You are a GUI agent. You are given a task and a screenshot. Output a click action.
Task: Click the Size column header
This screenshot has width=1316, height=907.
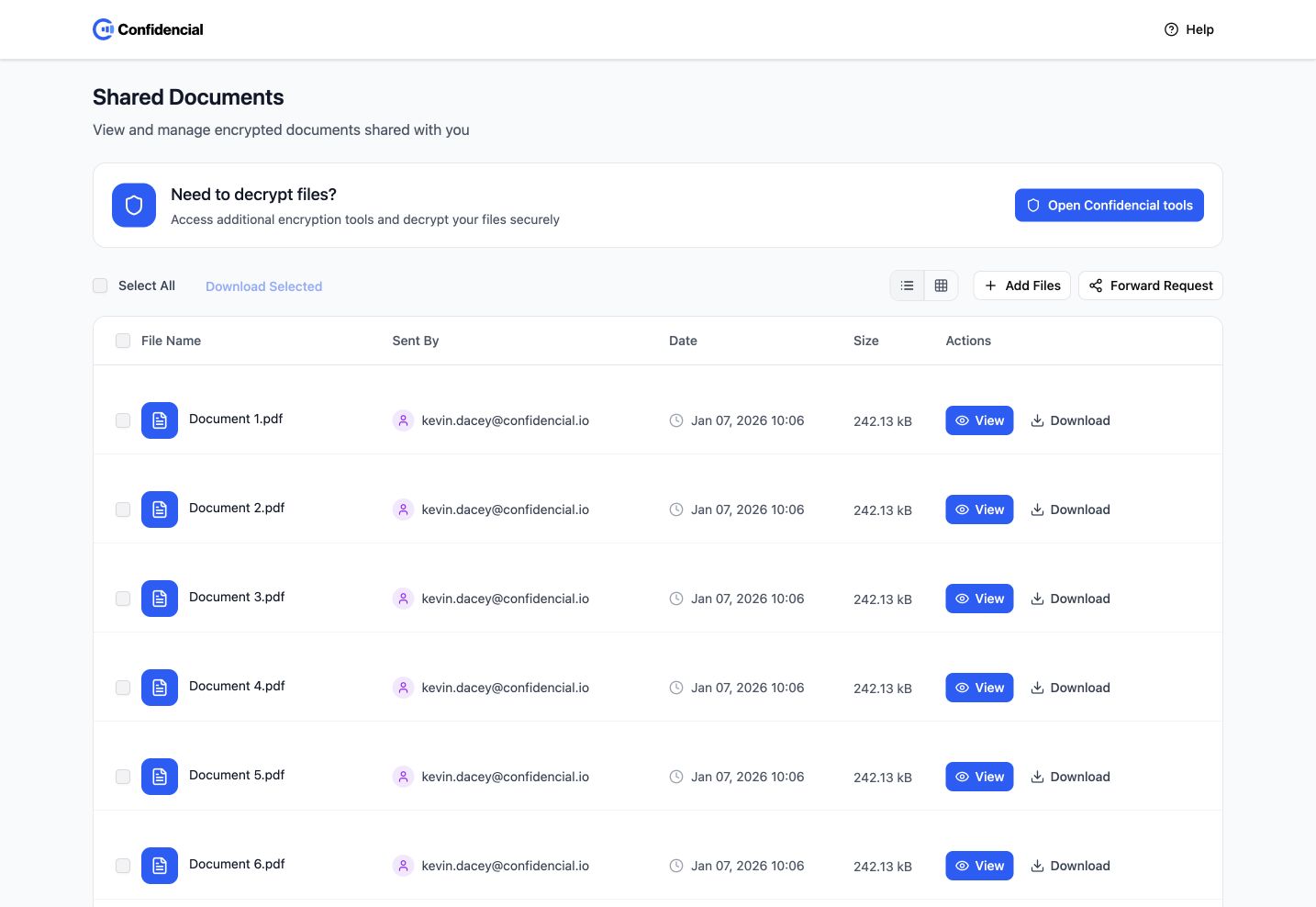[866, 341]
